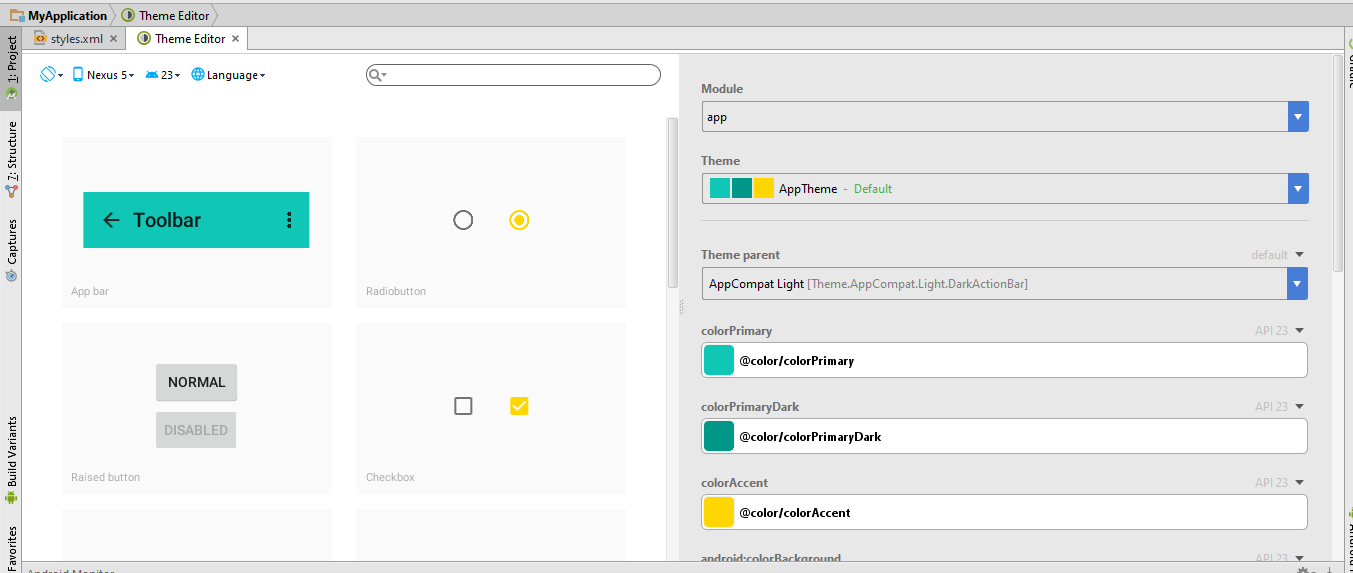The image size is (1353, 573).
Task: Open the Nexus 5 device dropdown
Action: (x=104, y=75)
